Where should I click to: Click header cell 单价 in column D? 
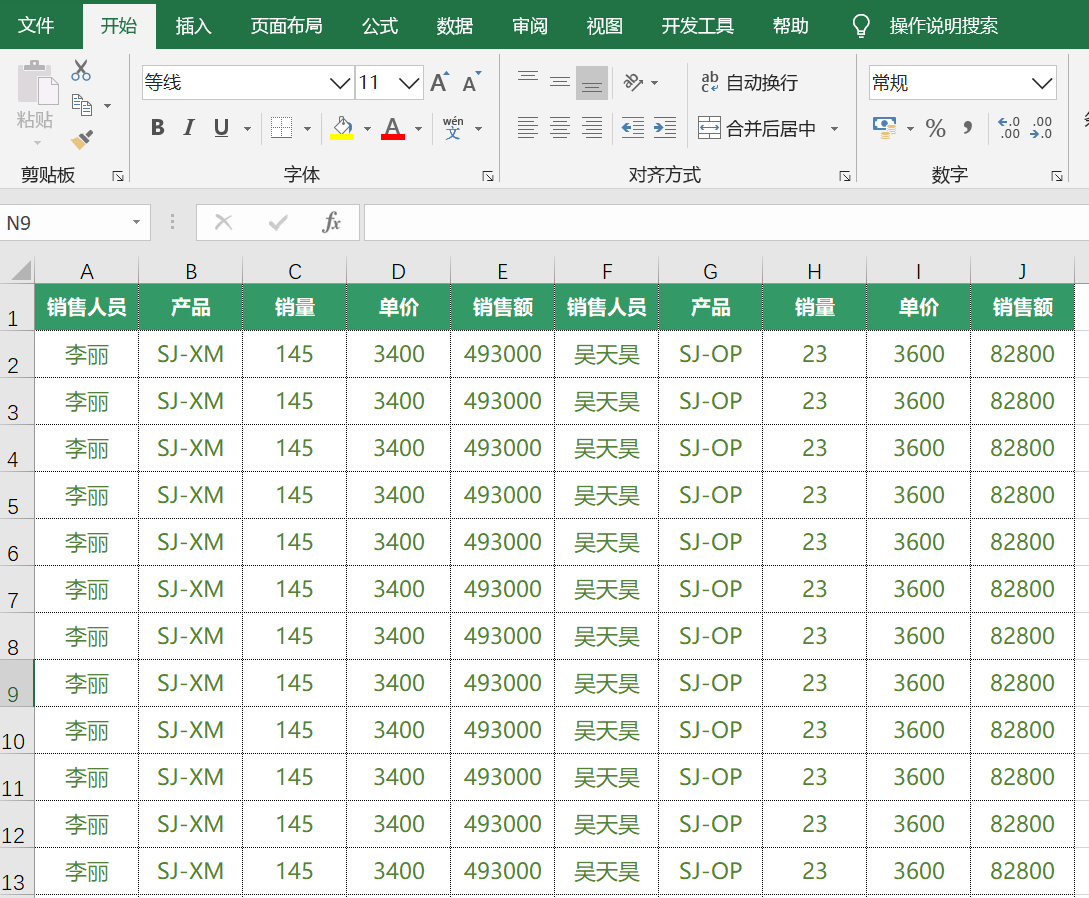click(x=399, y=307)
